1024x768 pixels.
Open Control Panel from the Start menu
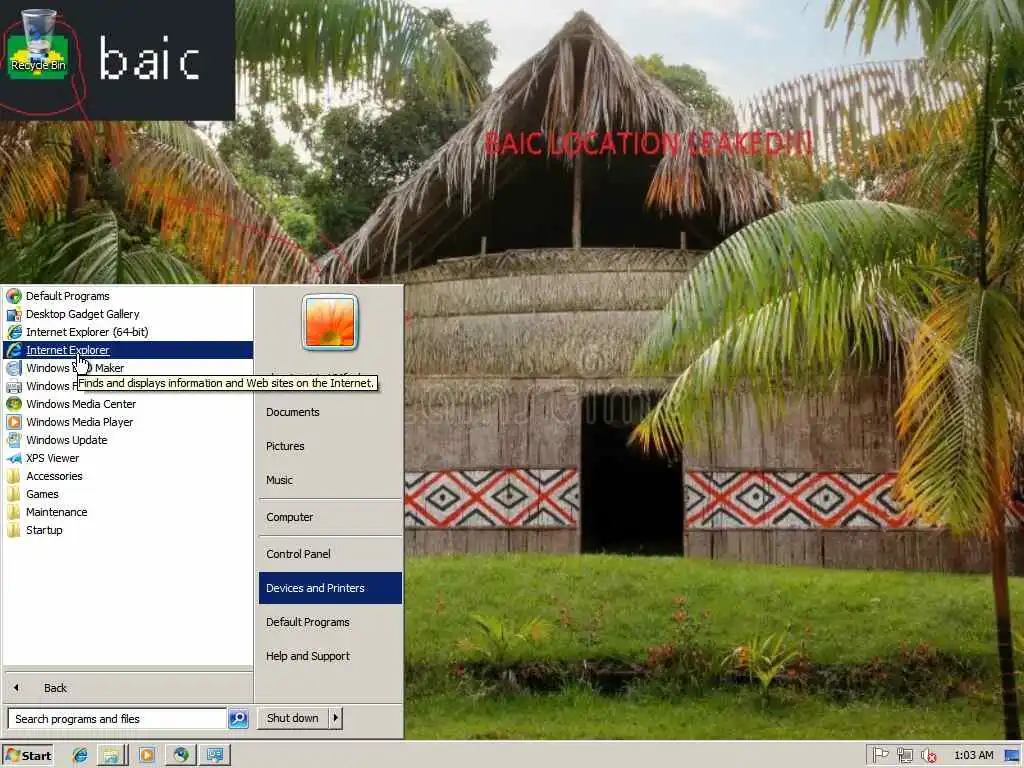point(330,554)
